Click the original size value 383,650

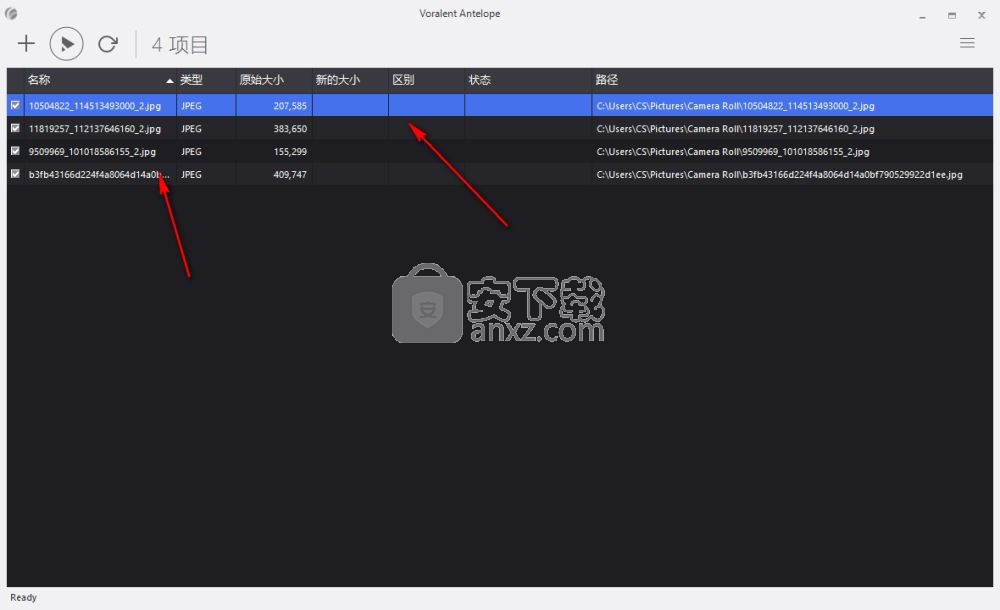click(290, 129)
